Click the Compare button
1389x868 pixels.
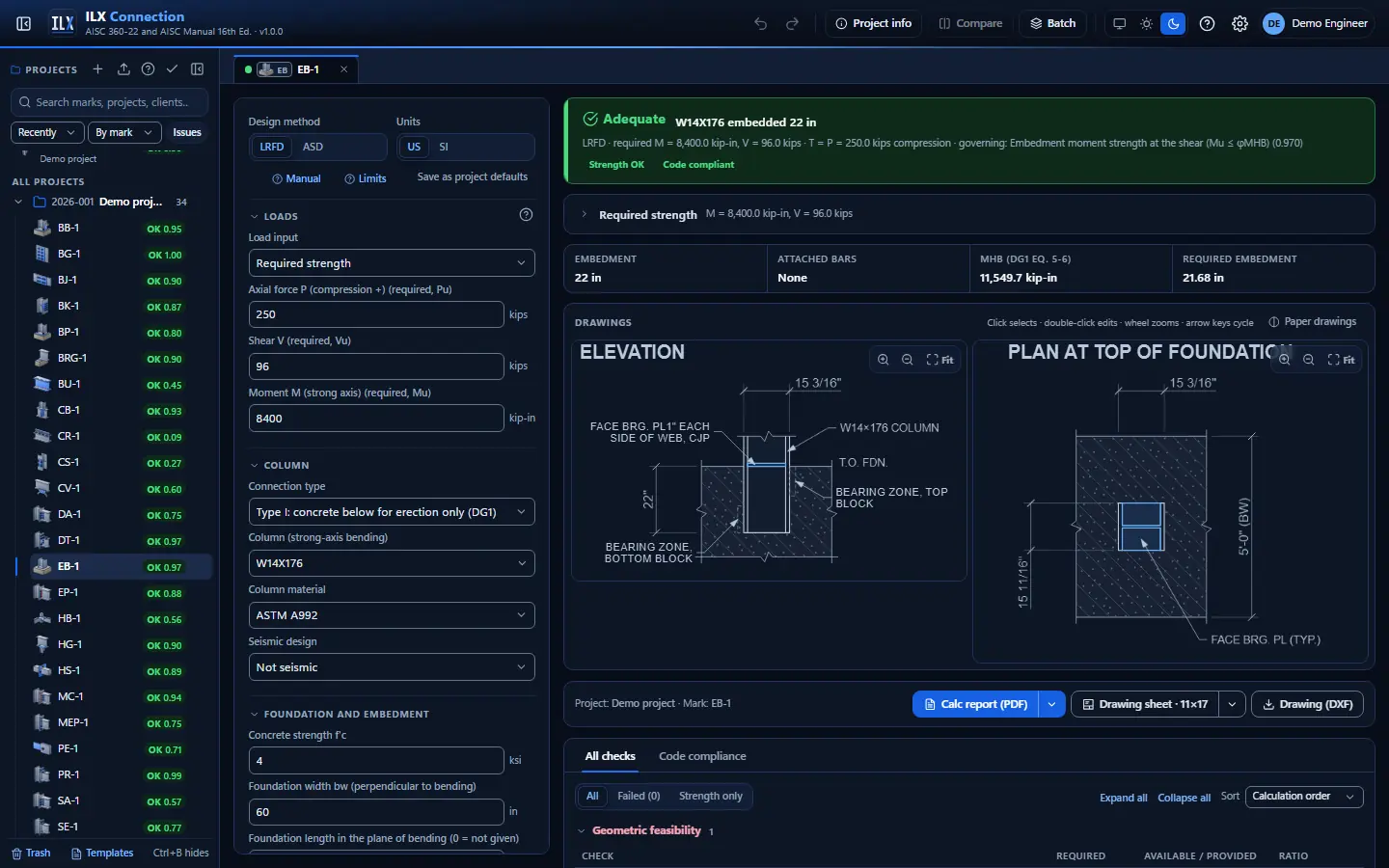tap(970, 23)
